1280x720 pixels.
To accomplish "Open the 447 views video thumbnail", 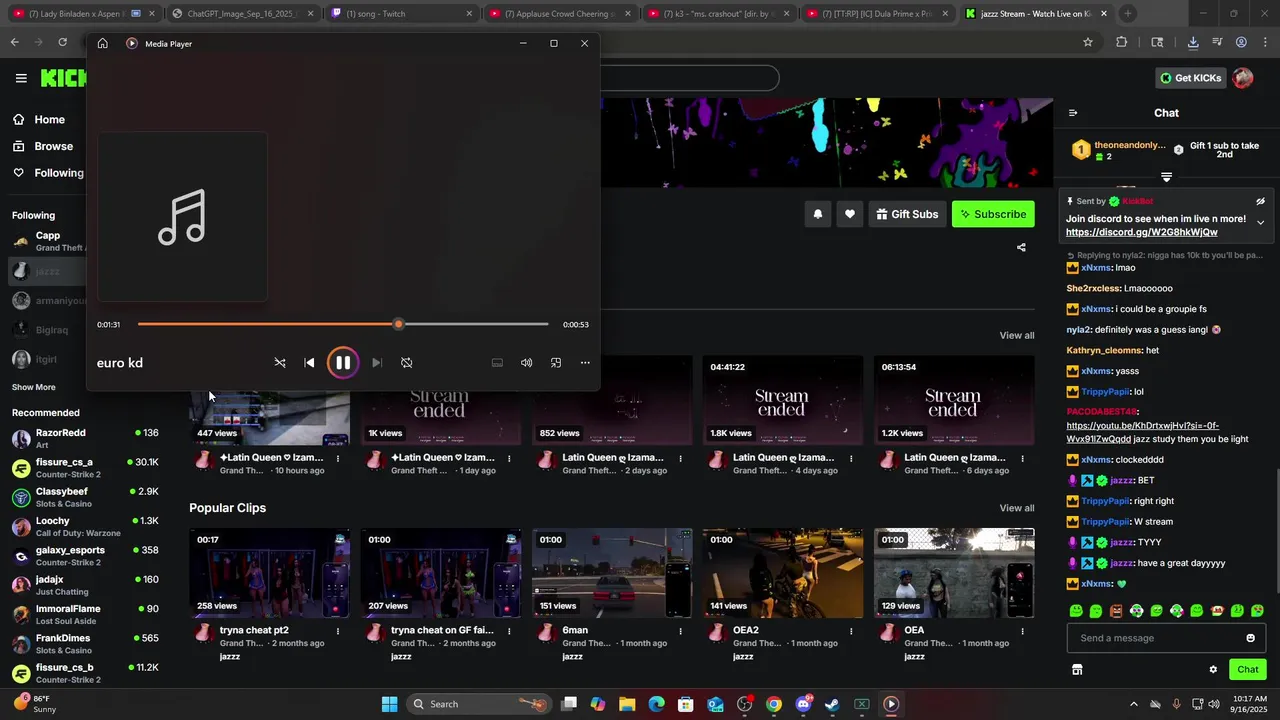I will click(270, 418).
